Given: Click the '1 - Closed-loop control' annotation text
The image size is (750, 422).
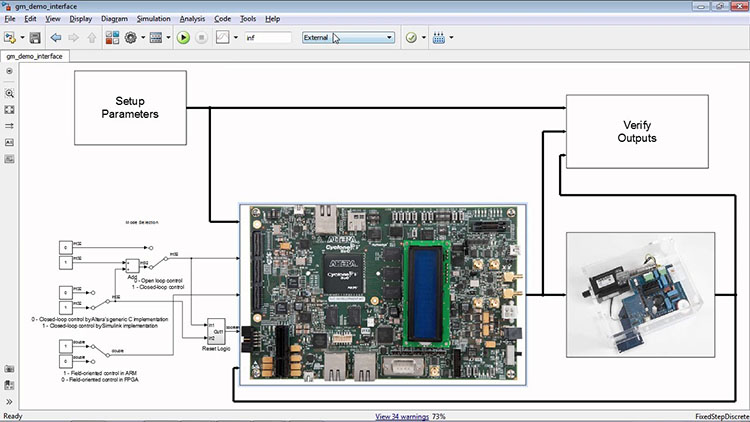Looking at the screenshot, I should click(x=158, y=287).
